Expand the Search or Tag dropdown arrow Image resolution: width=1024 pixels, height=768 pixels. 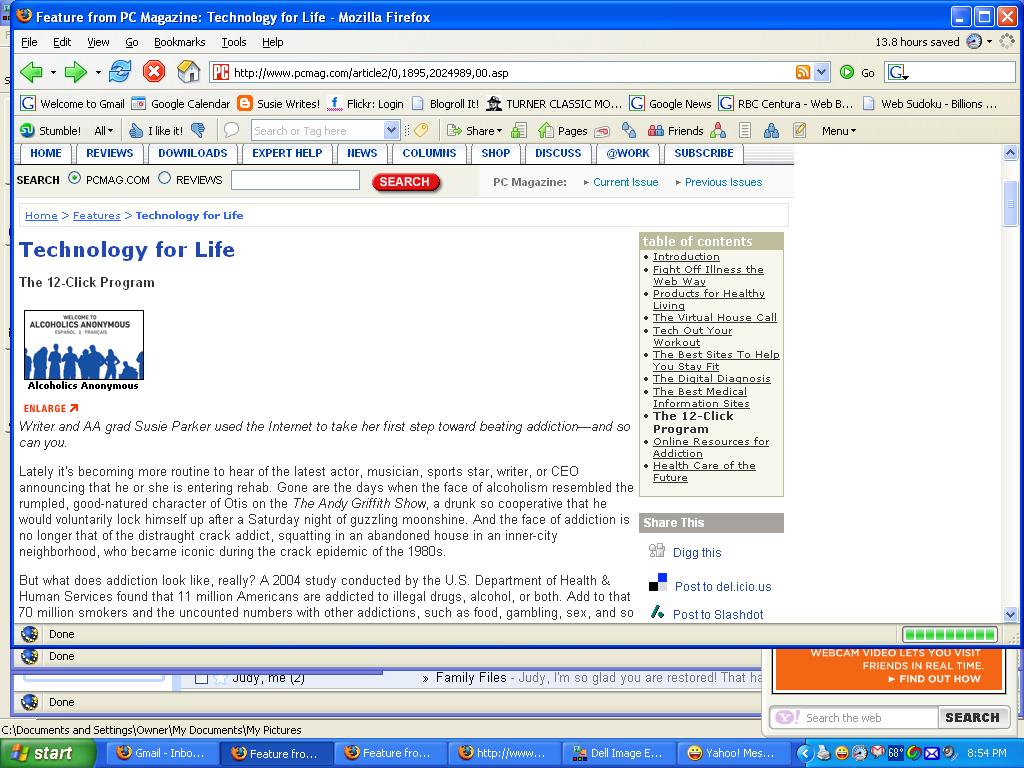(391, 131)
